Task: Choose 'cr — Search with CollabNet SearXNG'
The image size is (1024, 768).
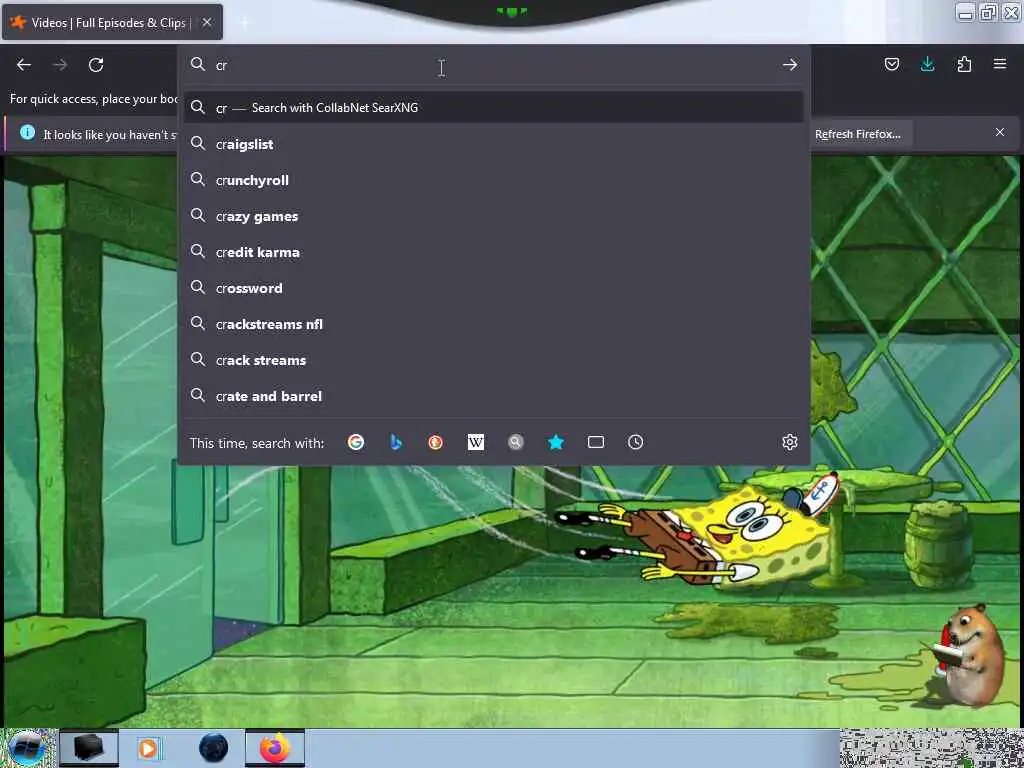Action: pos(494,108)
